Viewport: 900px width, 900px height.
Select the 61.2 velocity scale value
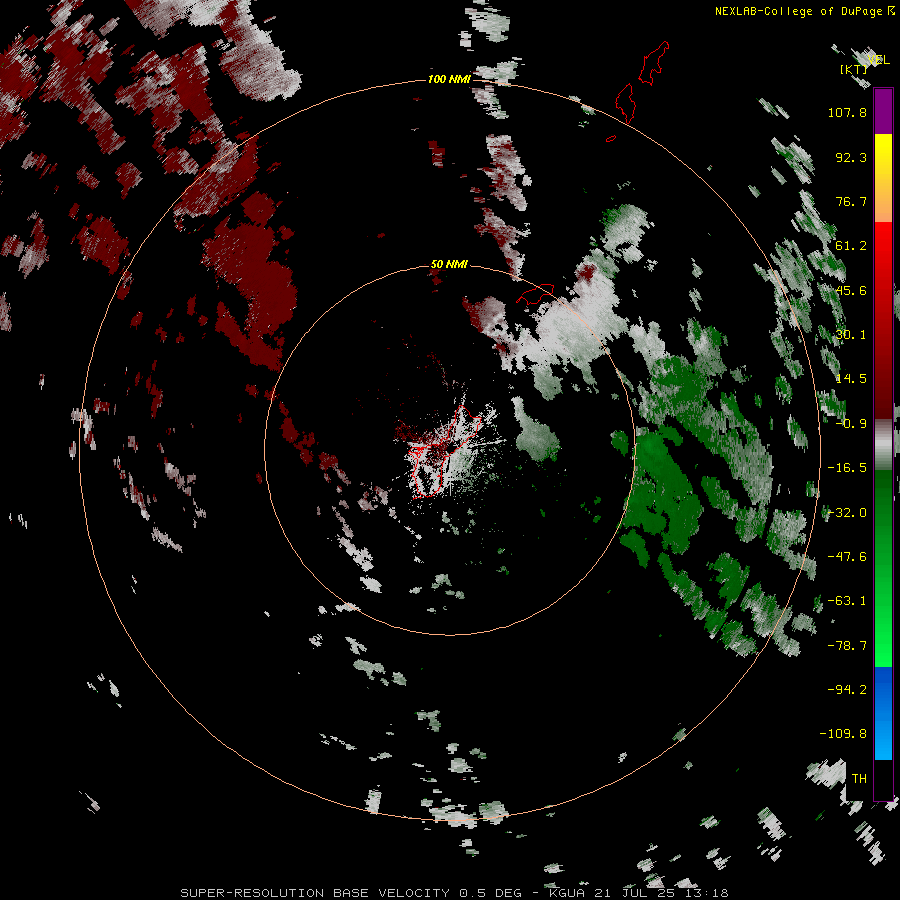point(851,246)
